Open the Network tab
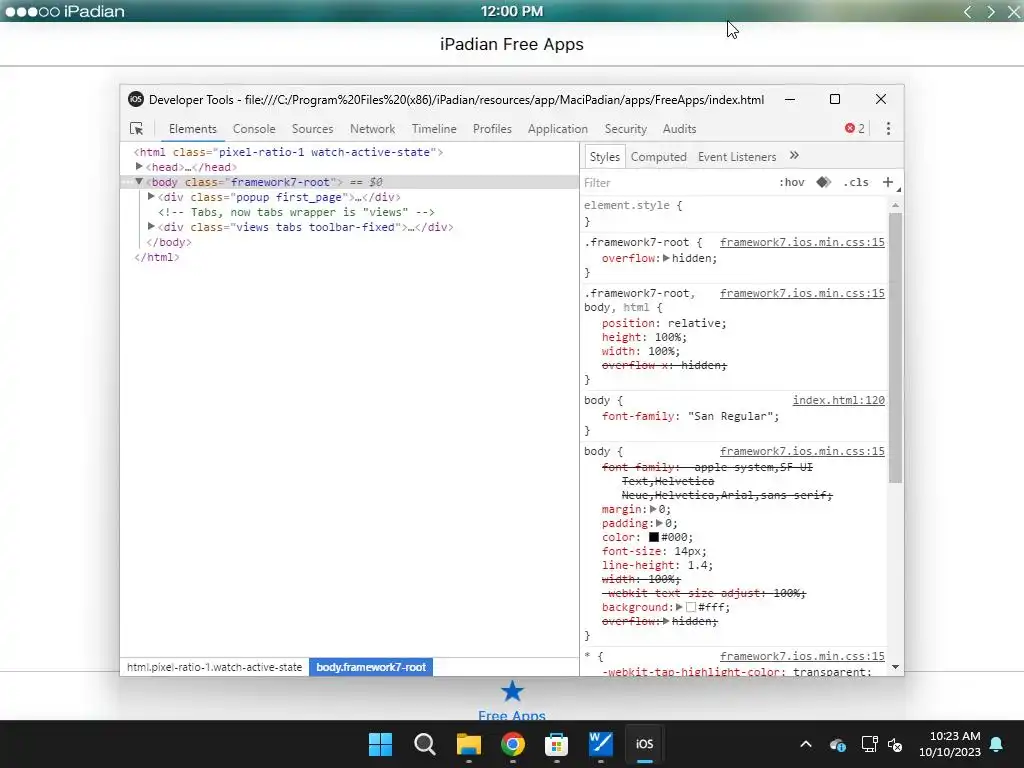Image resolution: width=1024 pixels, height=768 pixels. click(x=372, y=129)
